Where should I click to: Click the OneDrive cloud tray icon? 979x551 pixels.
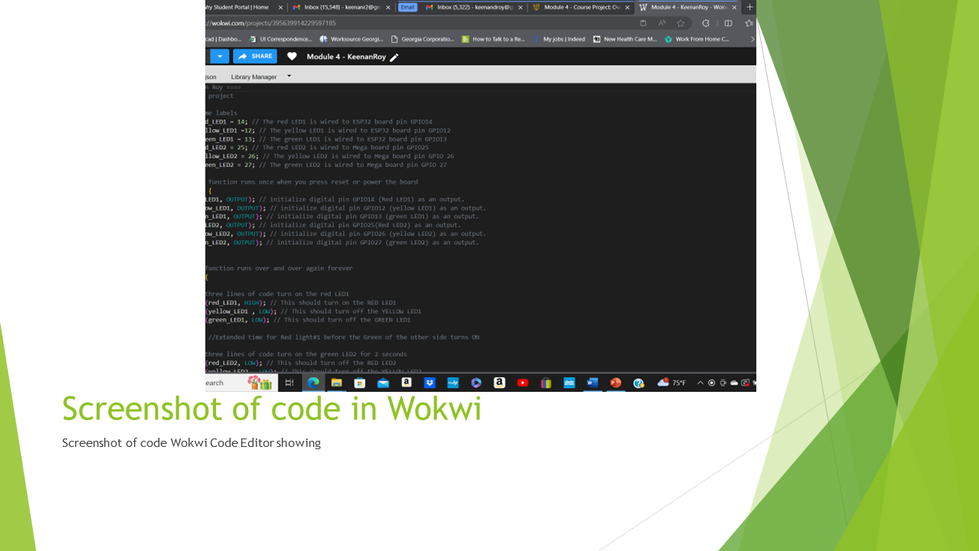(734, 383)
